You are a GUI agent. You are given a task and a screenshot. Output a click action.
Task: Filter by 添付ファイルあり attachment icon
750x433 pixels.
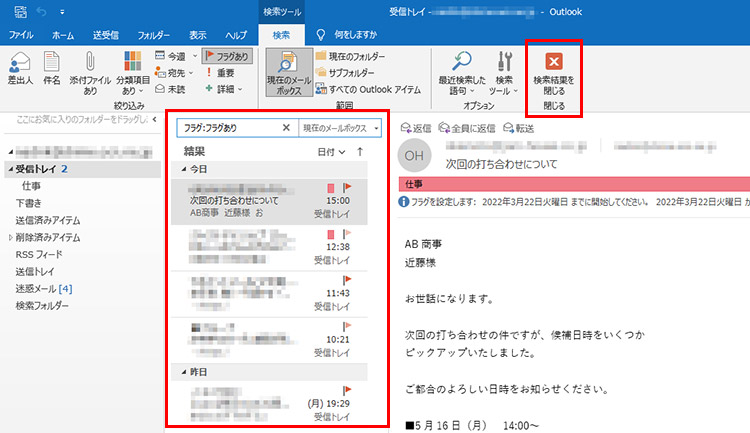click(x=88, y=70)
